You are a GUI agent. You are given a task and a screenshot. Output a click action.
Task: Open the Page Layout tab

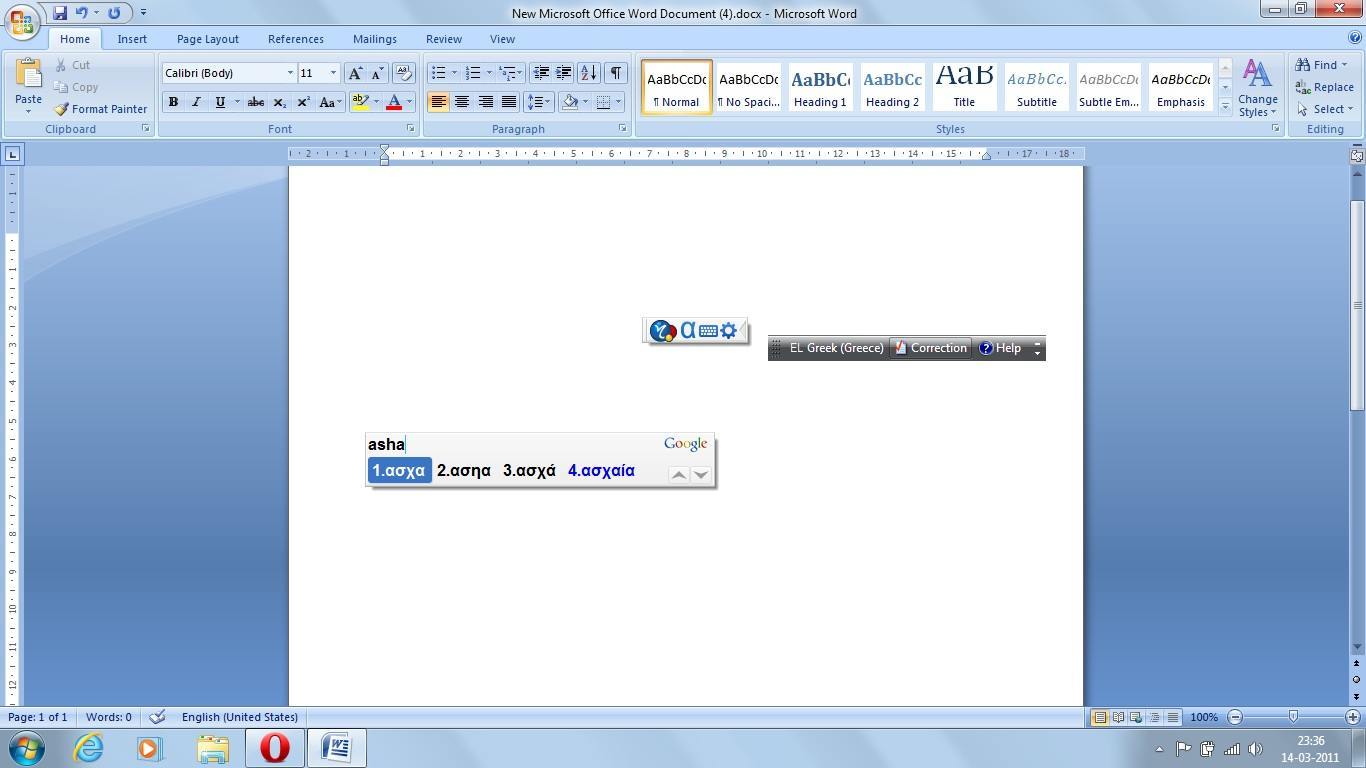click(x=208, y=39)
